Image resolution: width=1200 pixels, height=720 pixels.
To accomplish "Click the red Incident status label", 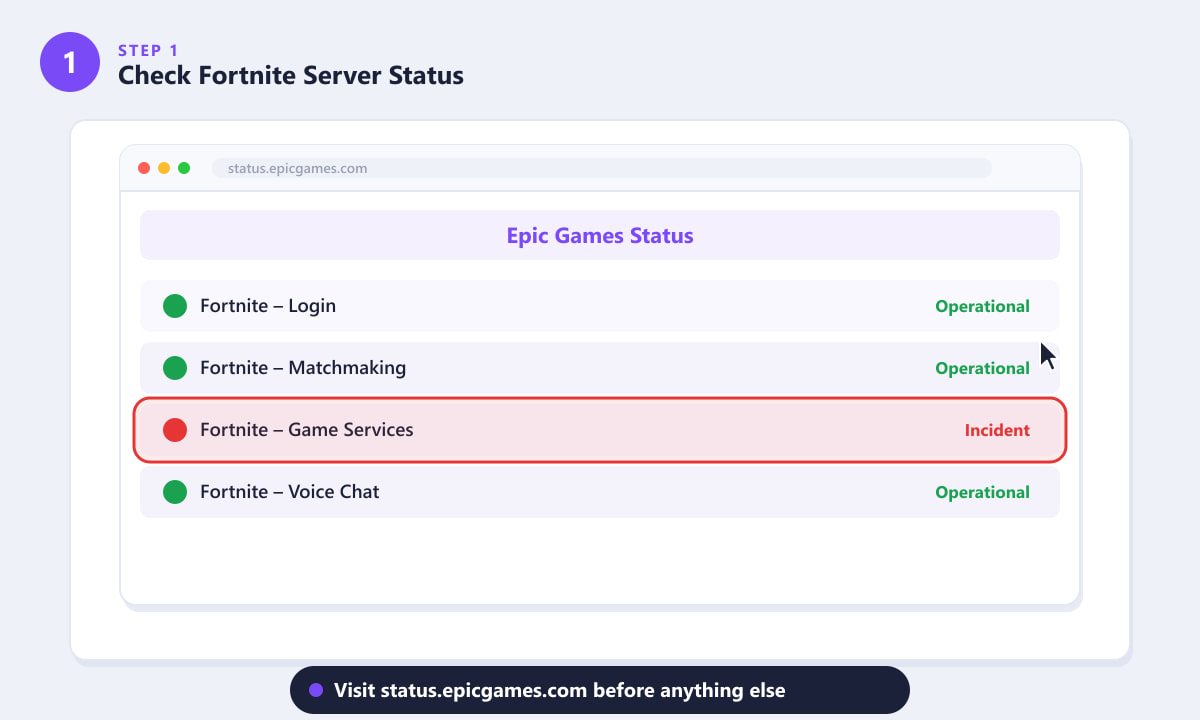I will pos(997,431).
